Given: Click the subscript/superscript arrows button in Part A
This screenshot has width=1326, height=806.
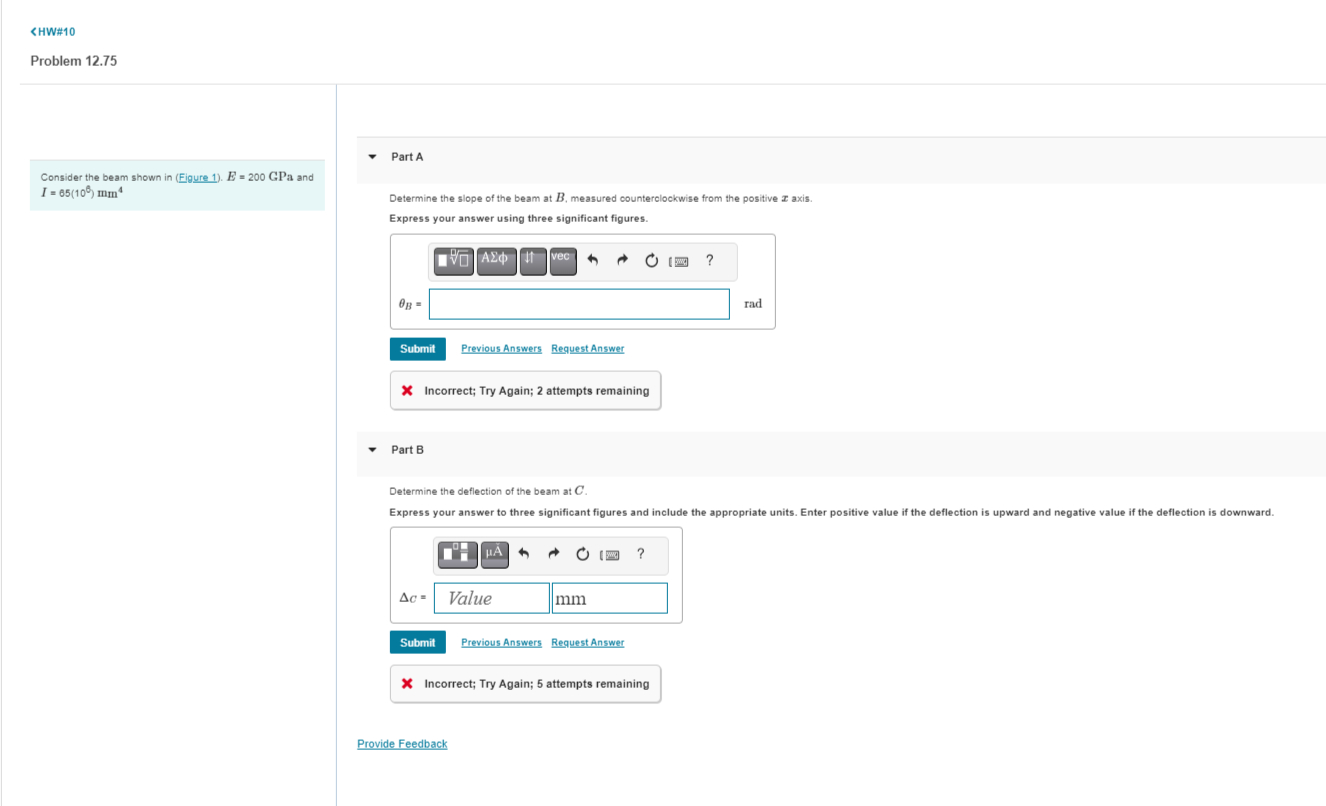Looking at the screenshot, I should click(533, 261).
